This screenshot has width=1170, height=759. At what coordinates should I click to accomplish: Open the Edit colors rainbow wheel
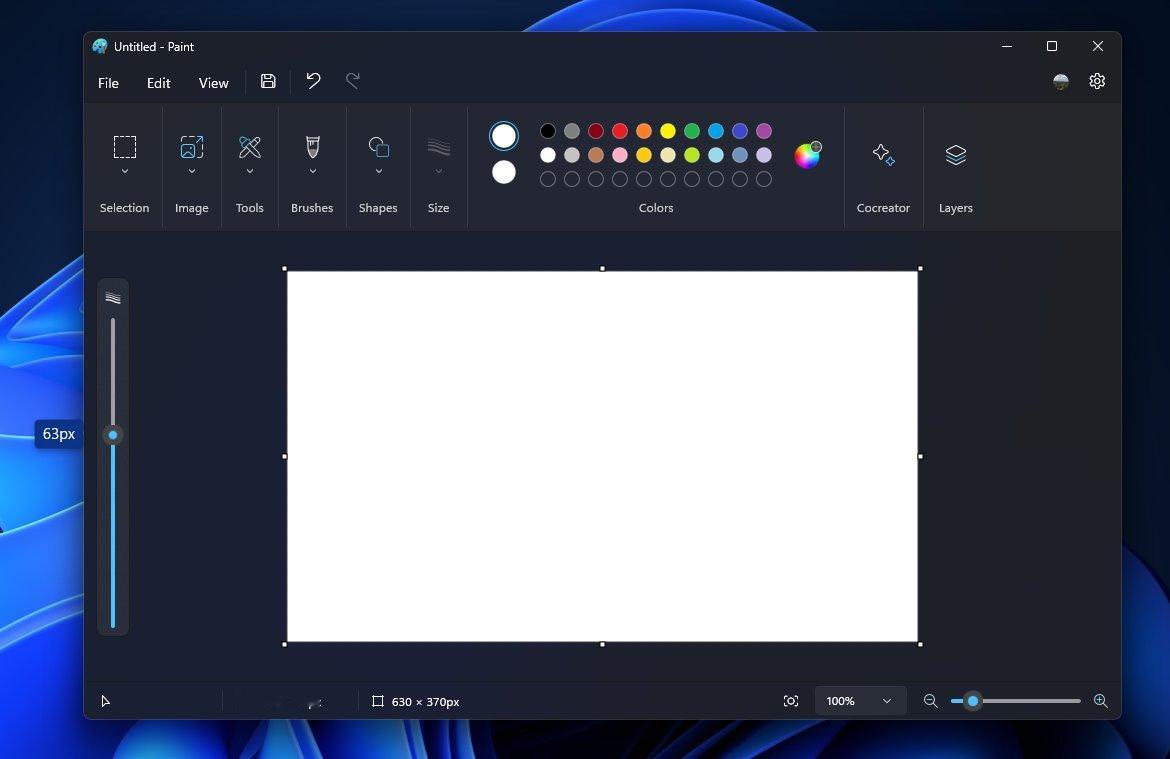coord(807,154)
